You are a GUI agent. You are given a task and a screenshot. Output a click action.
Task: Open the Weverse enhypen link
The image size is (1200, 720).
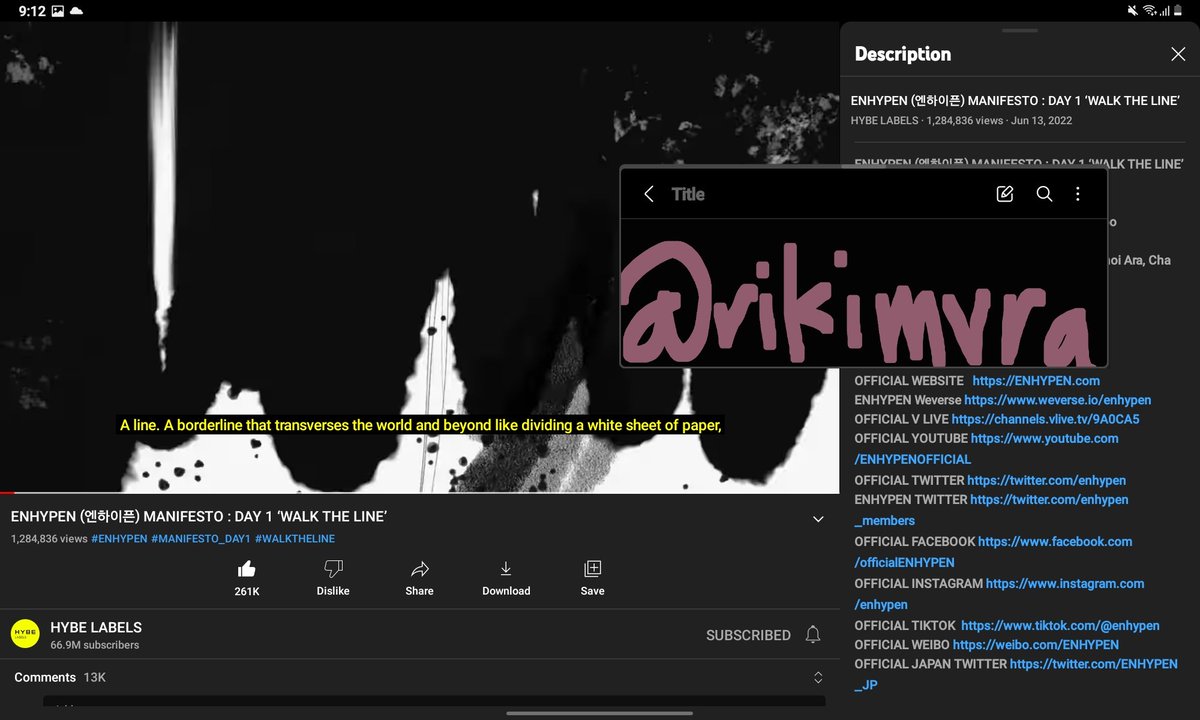(x=1058, y=400)
